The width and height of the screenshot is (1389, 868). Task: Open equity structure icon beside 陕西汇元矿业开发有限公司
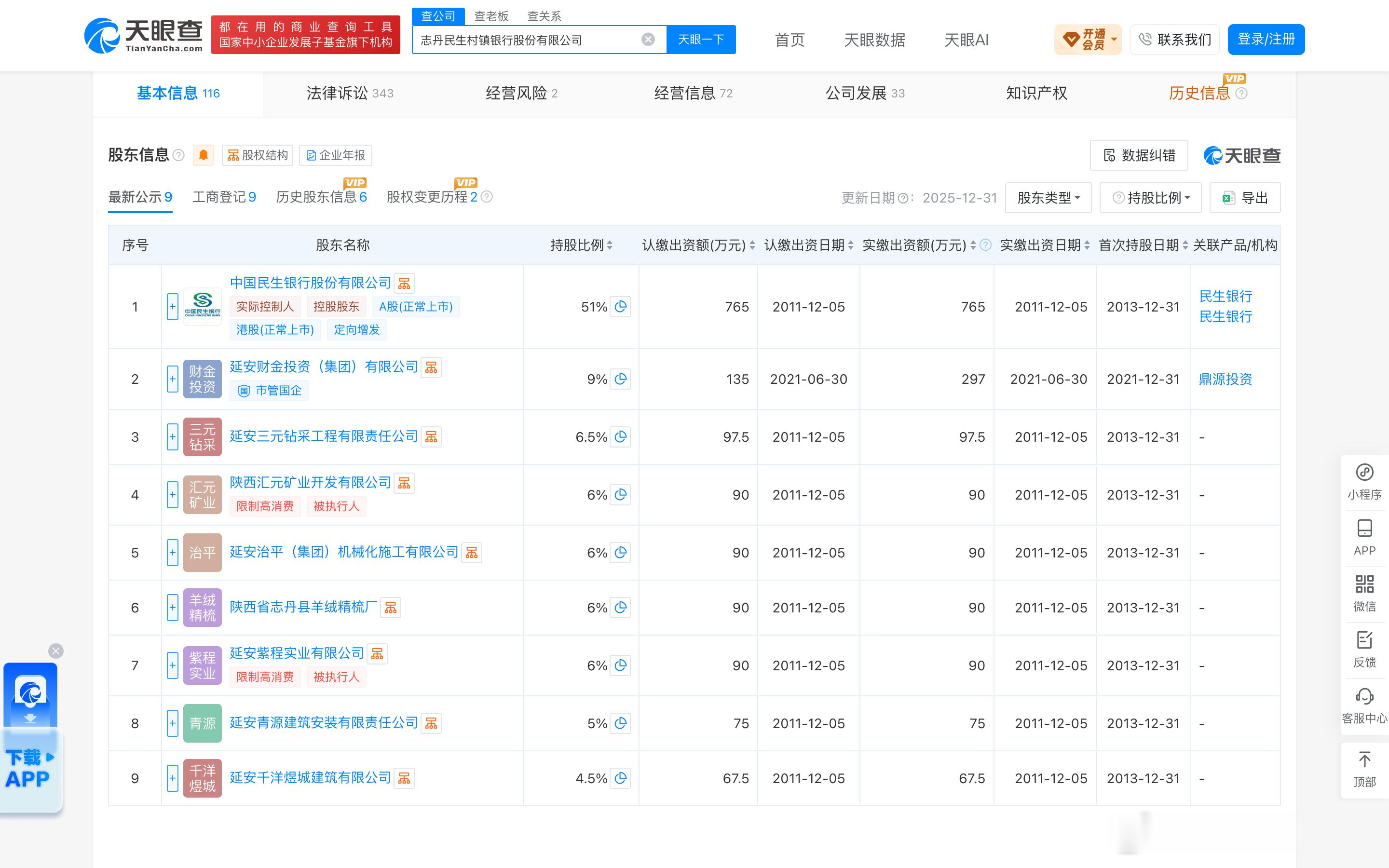404,483
